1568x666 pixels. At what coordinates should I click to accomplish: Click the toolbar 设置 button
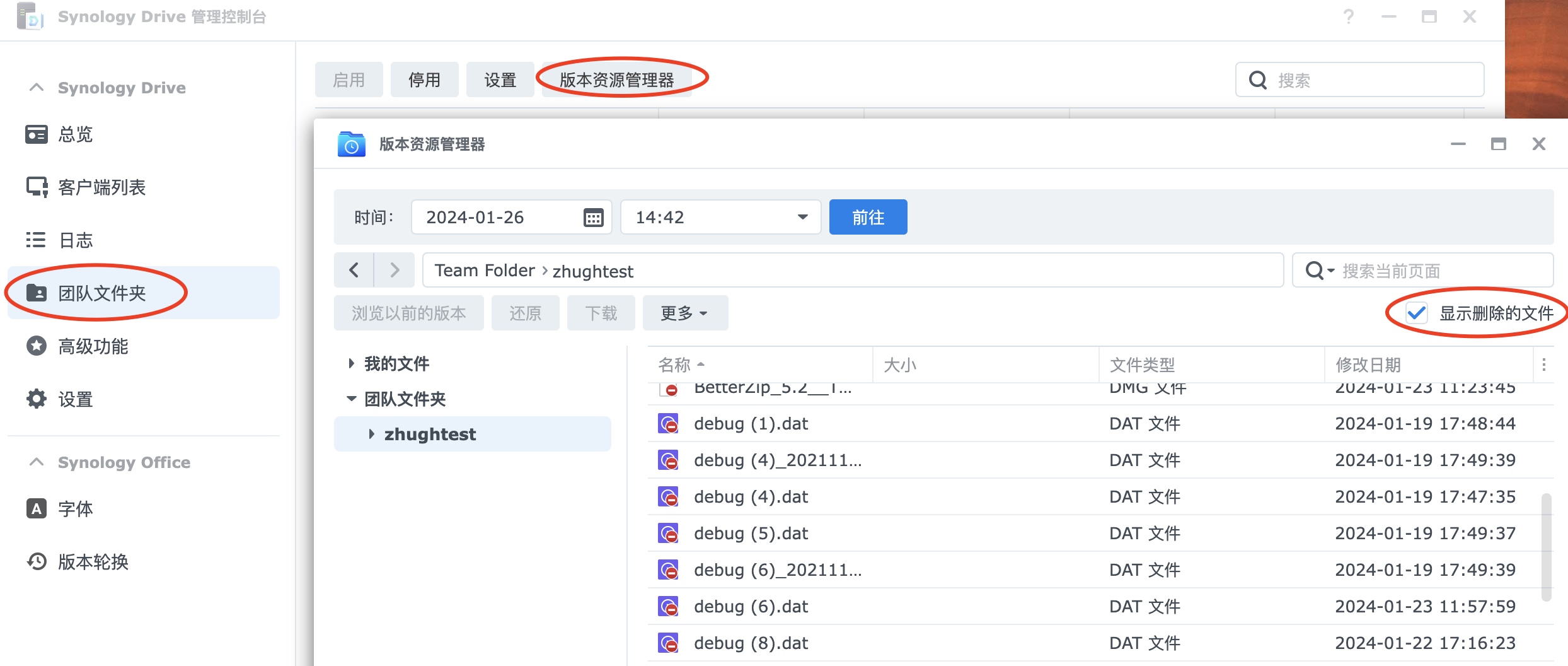click(500, 80)
